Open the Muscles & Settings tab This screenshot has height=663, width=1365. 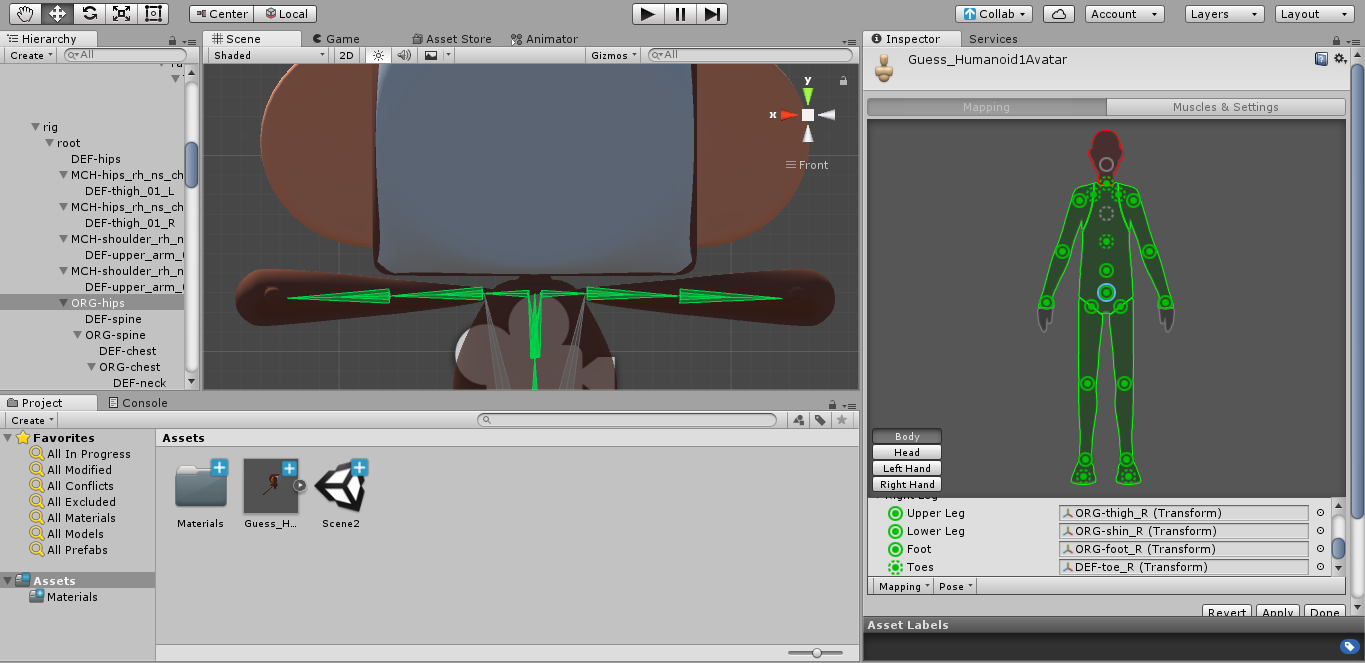click(x=1225, y=107)
